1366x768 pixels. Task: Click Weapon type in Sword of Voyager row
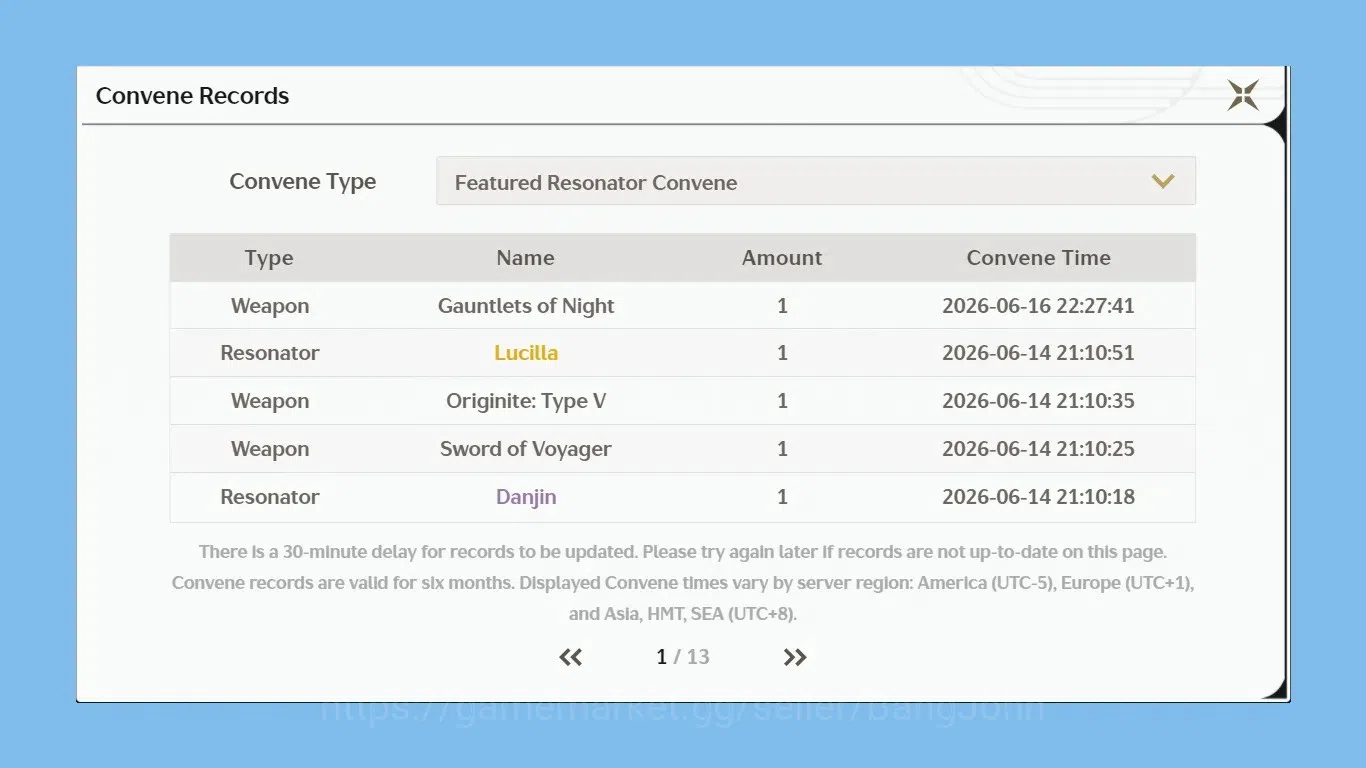tap(270, 449)
